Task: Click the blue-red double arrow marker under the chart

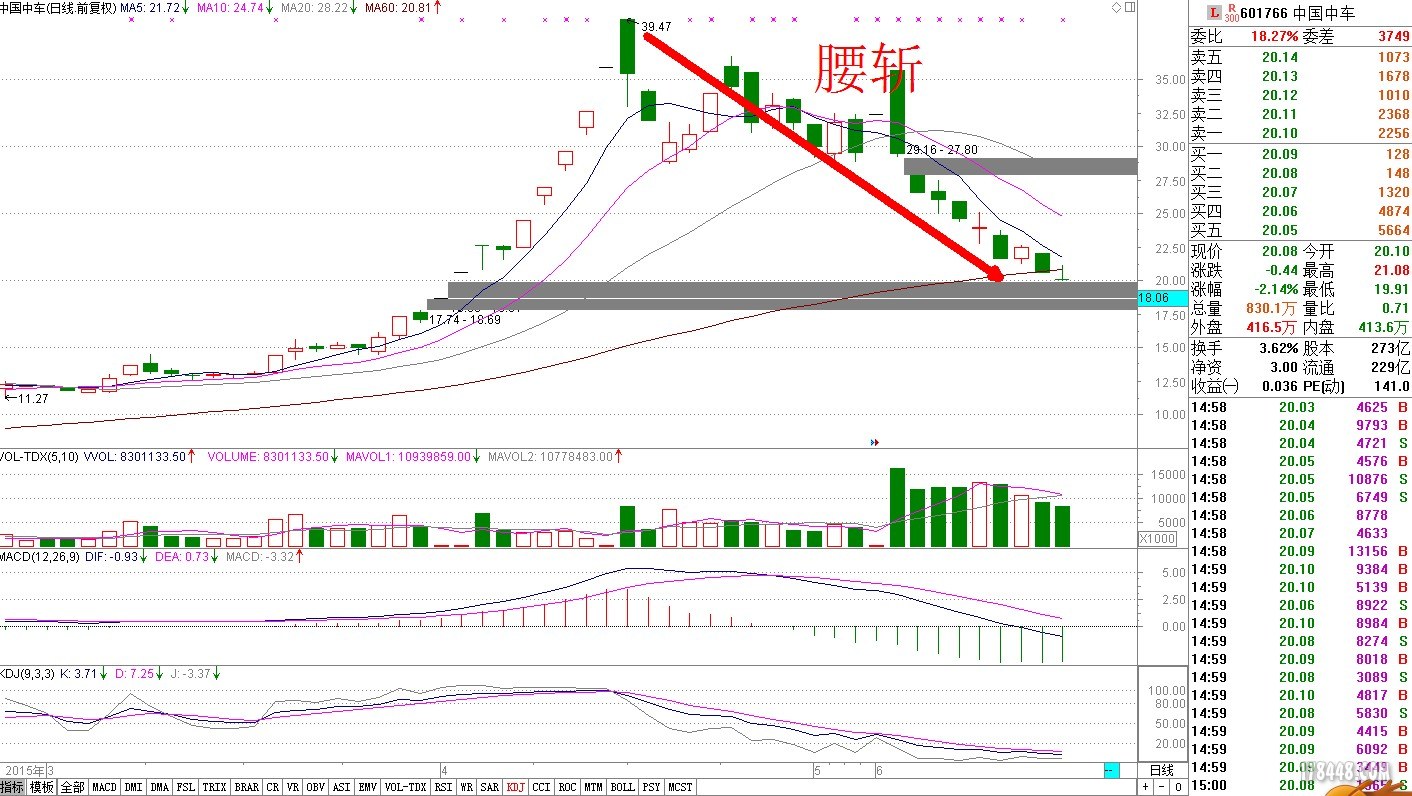Action: [875, 441]
